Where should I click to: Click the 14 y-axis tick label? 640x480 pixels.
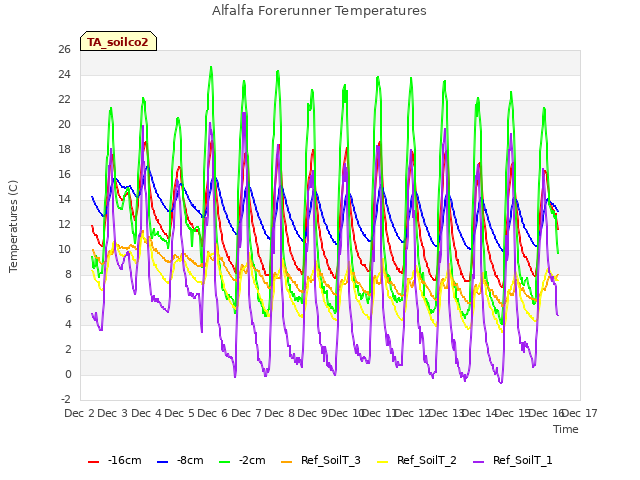click(64, 200)
